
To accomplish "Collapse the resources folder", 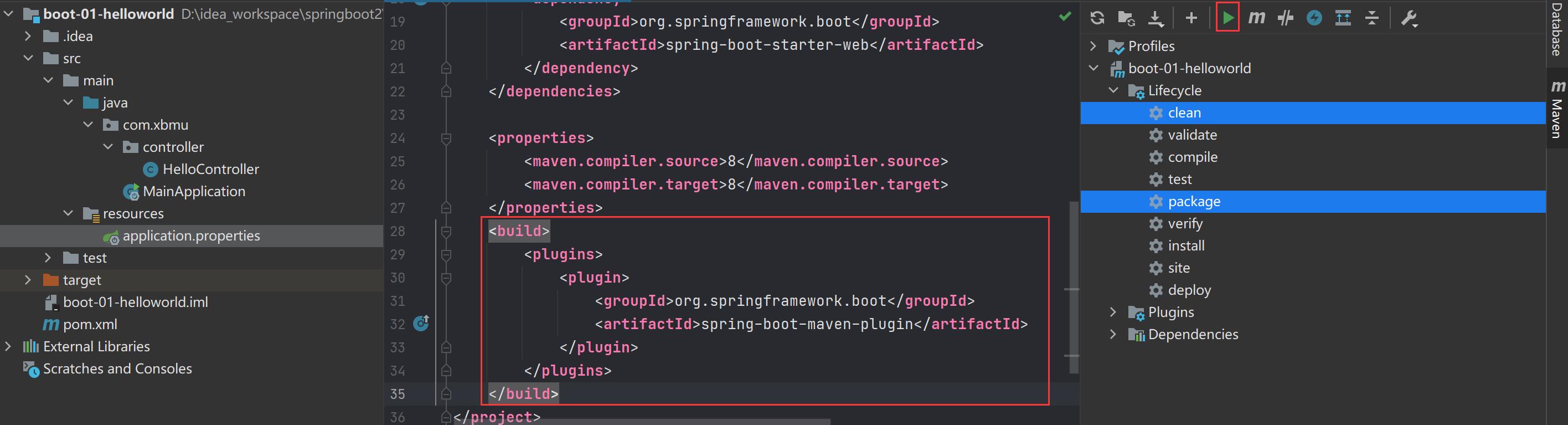I will 68,213.
